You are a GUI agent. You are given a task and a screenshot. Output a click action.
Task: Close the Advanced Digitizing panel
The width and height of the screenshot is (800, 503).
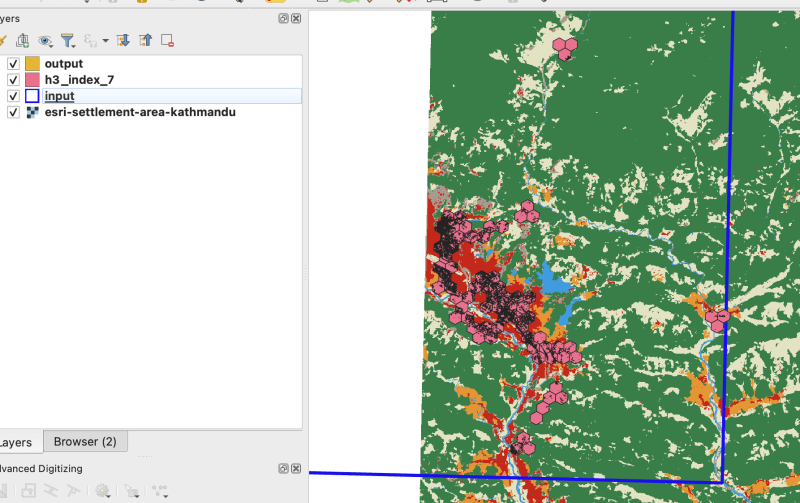(296, 468)
